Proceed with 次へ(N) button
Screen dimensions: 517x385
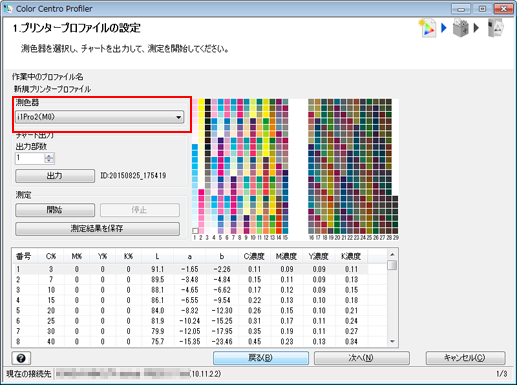pos(362,358)
